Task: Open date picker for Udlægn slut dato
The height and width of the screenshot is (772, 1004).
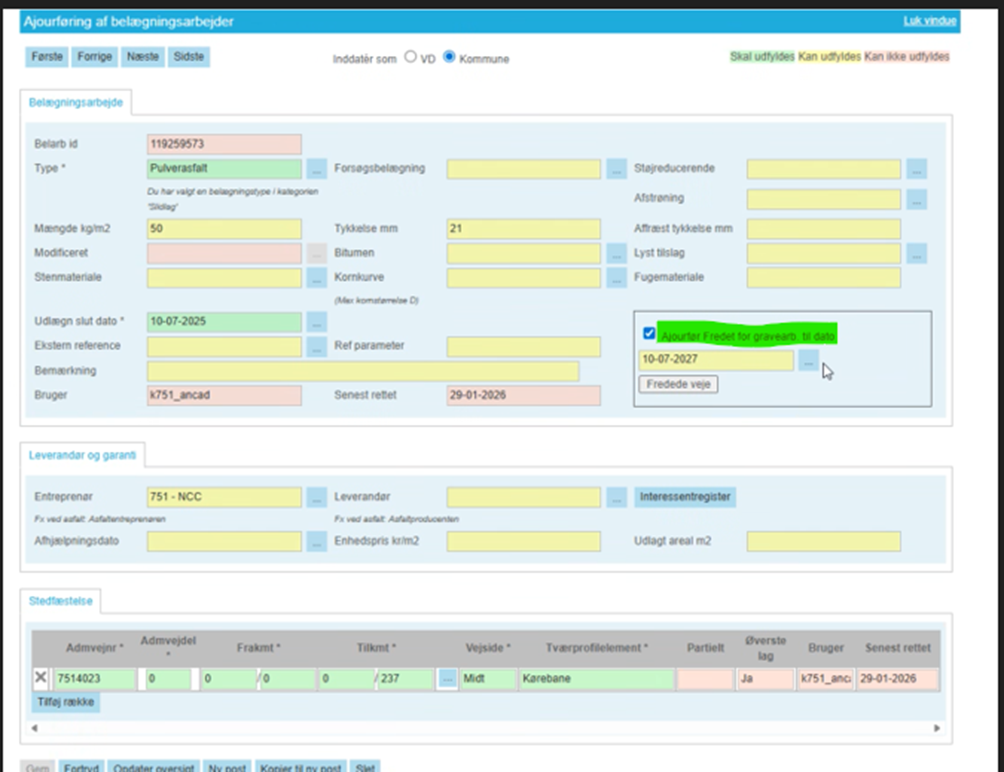Action: (316, 322)
